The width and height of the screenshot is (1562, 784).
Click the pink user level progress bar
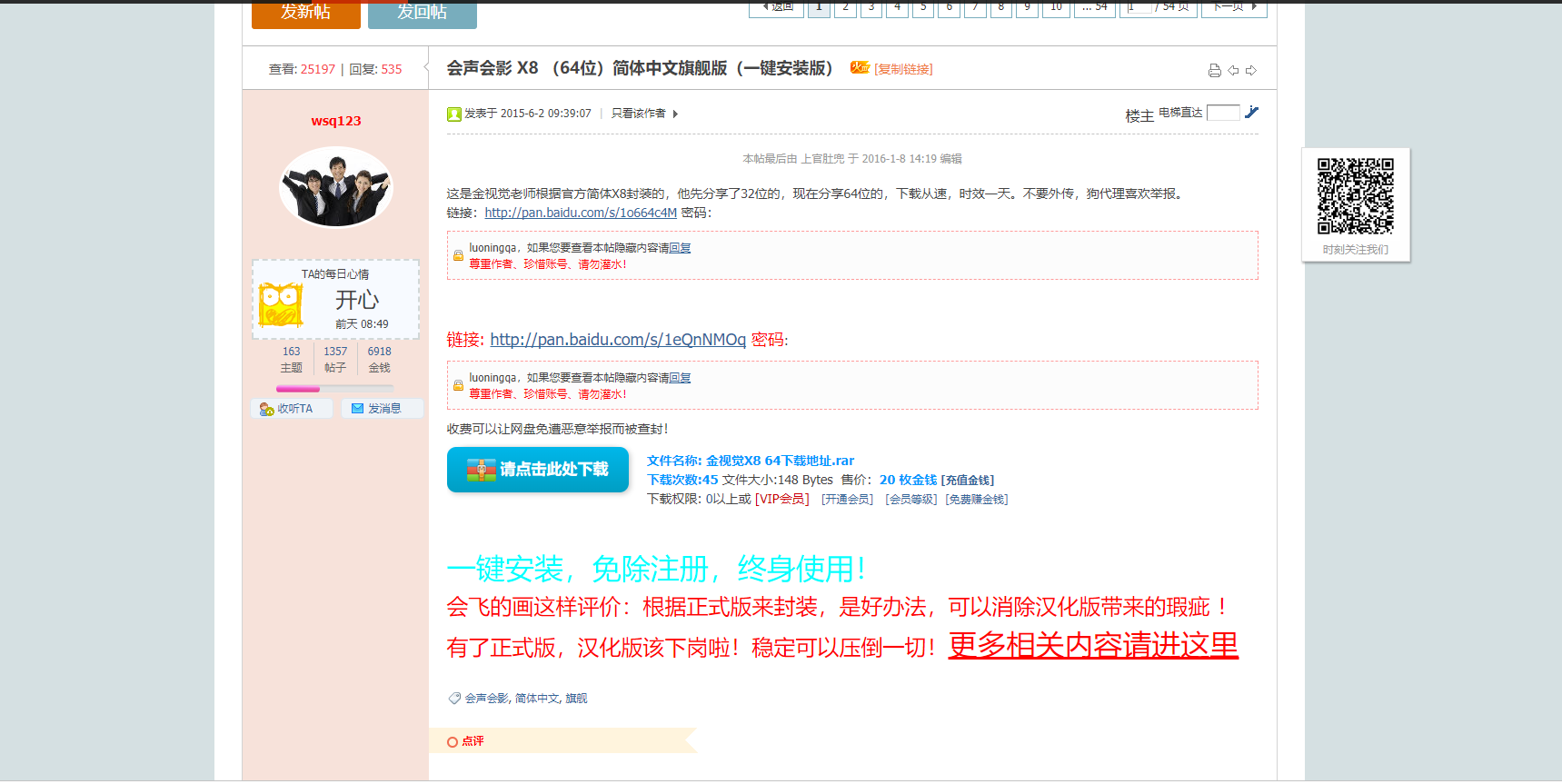[334, 389]
